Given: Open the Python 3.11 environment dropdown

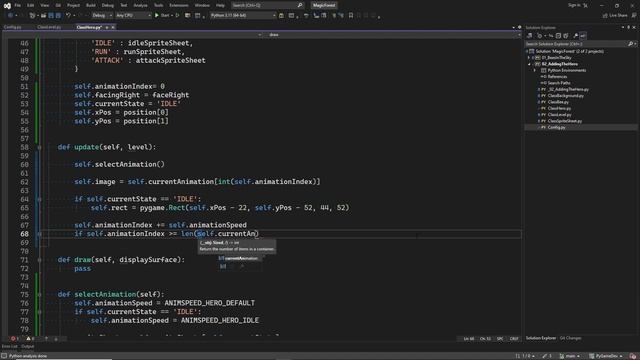Looking at the screenshot, I should 243,16.
